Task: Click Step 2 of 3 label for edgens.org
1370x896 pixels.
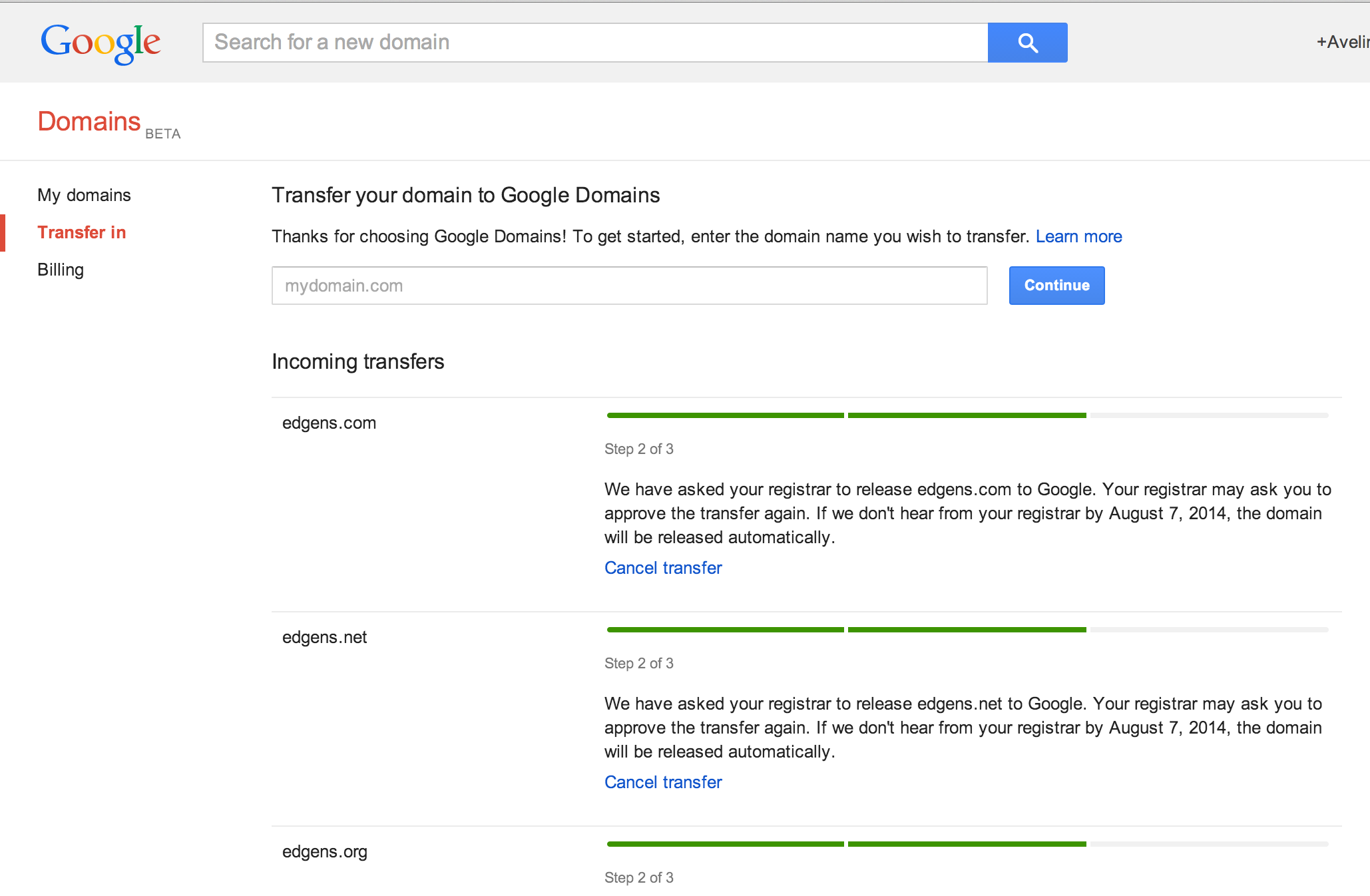Action: tap(638, 877)
